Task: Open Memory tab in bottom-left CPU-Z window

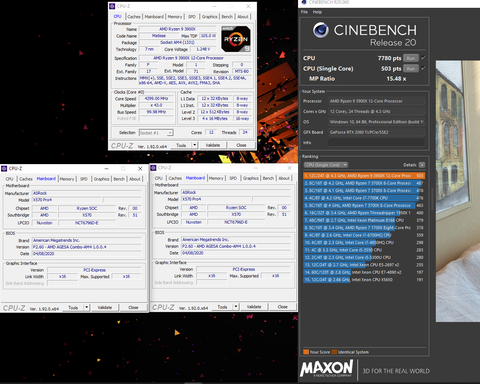Action: [x=67, y=179]
